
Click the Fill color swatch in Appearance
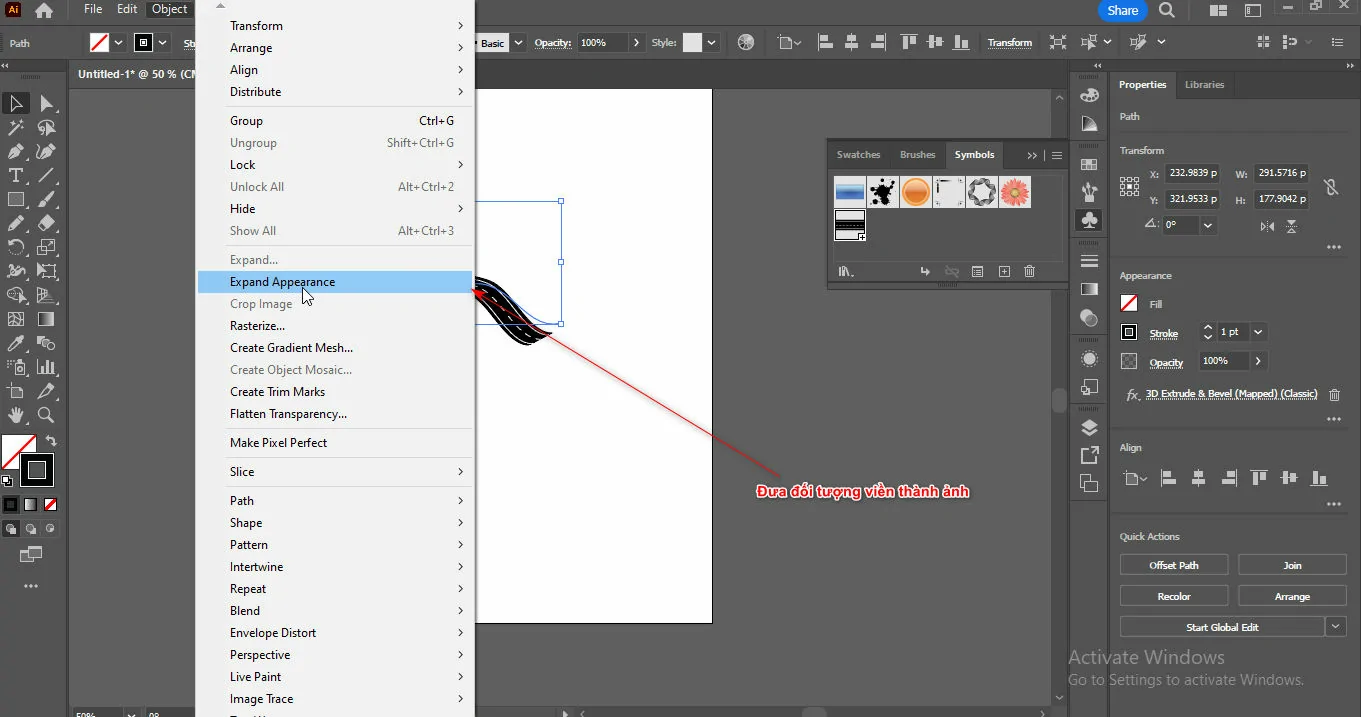coord(1129,304)
